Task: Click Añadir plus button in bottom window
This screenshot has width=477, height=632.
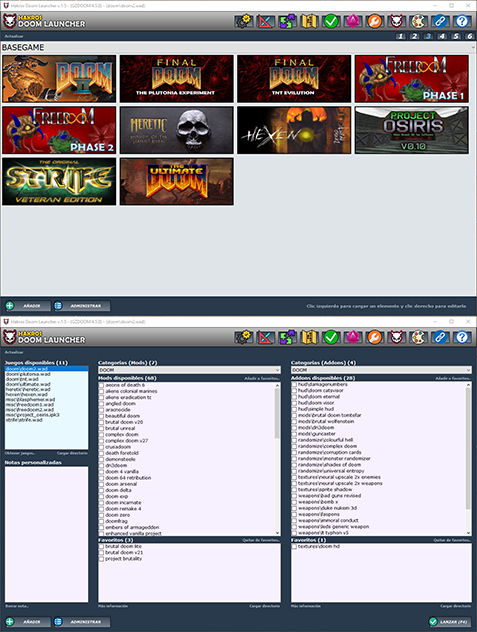Action: coord(27,622)
